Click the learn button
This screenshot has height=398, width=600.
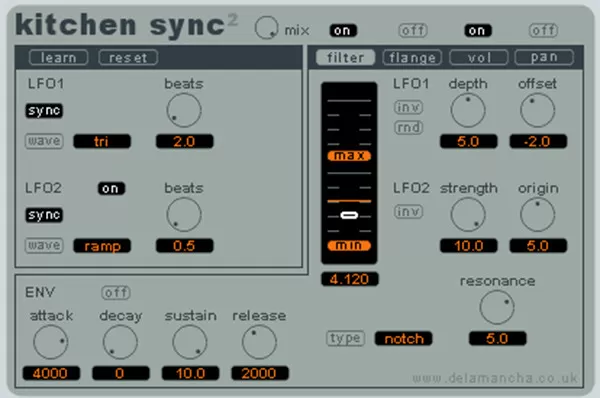[59, 58]
